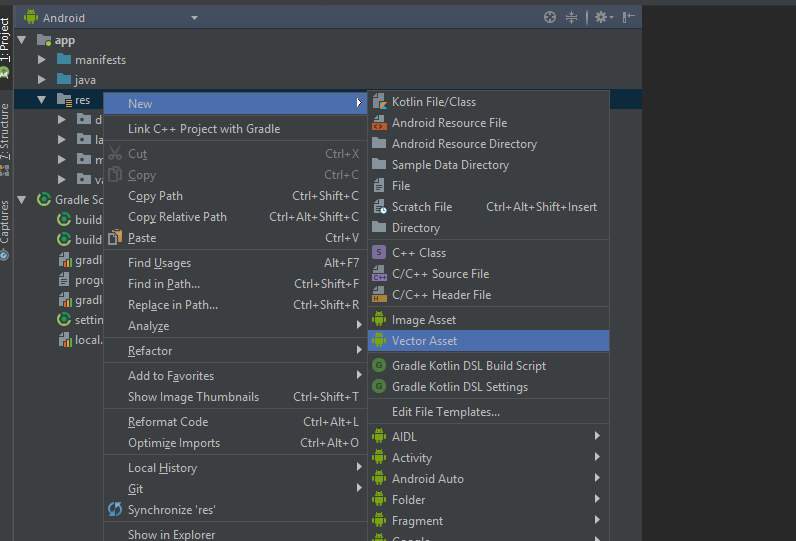Click the Android Resource File icon

(x=379, y=123)
